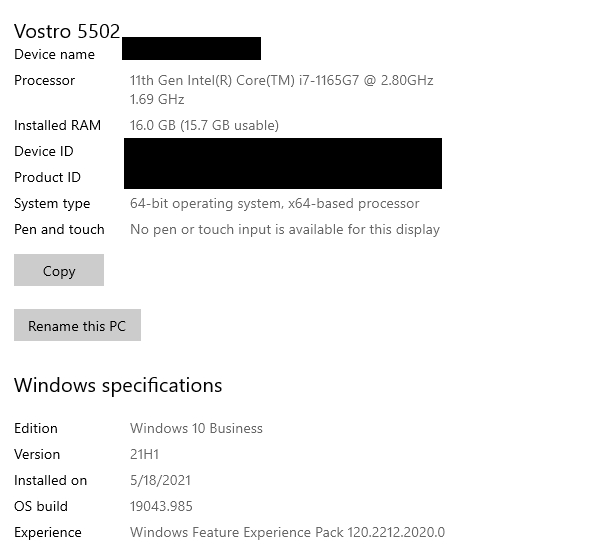Select the No pen or touch input text
596x549 pixels.
pyautogui.click(x=285, y=230)
